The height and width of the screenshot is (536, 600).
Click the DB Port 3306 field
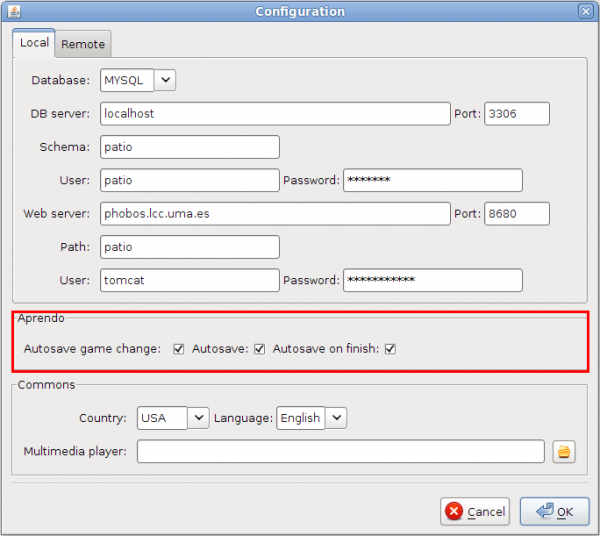tap(517, 114)
